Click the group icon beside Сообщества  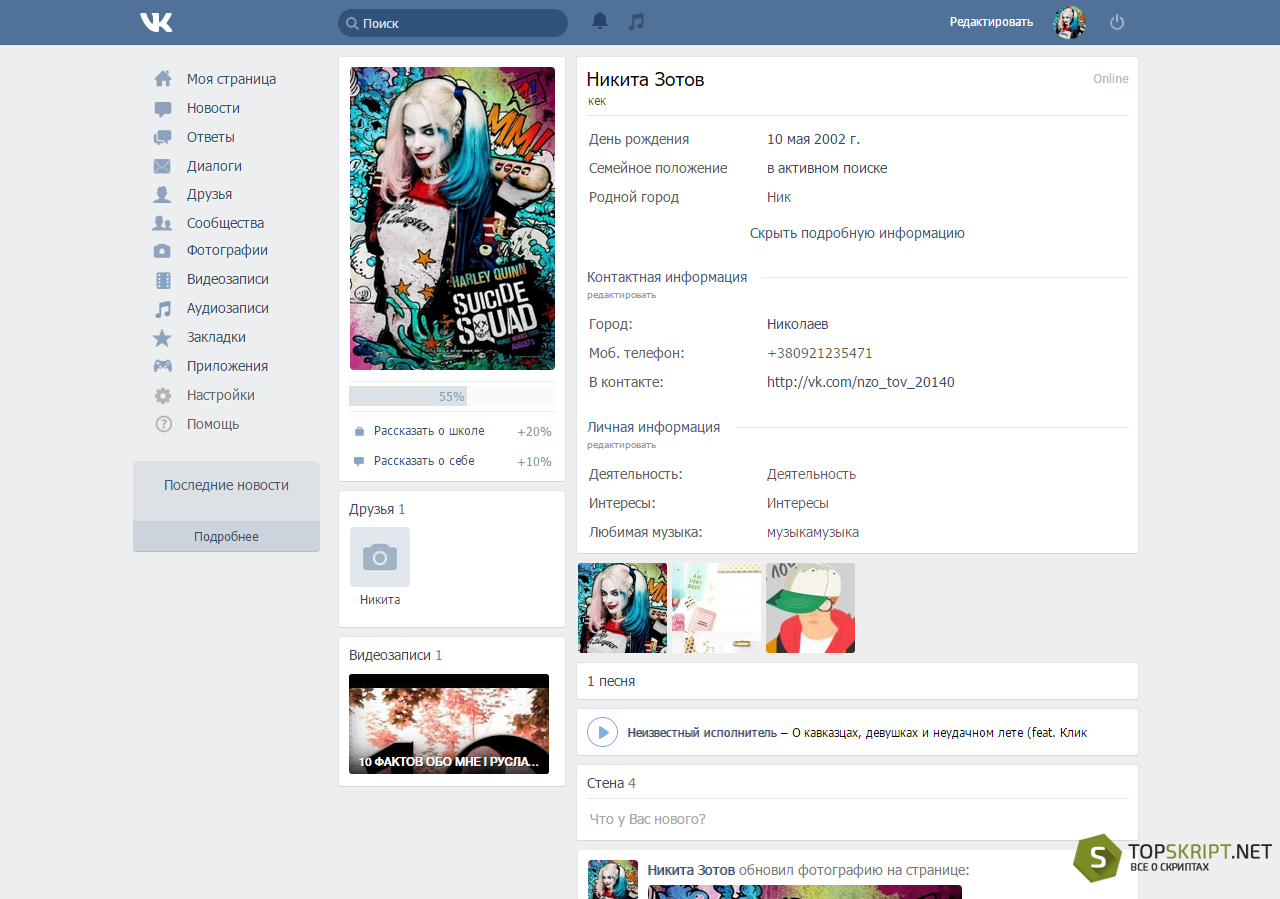pyautogui.click(x=163, y=223)
